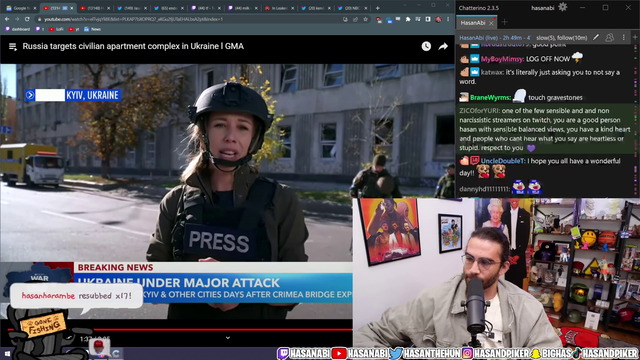Image resolution: width=640 pixels, height=360 pixels.
Task: Close the active YouTube browser tab
Action: (x=72, y=8)
